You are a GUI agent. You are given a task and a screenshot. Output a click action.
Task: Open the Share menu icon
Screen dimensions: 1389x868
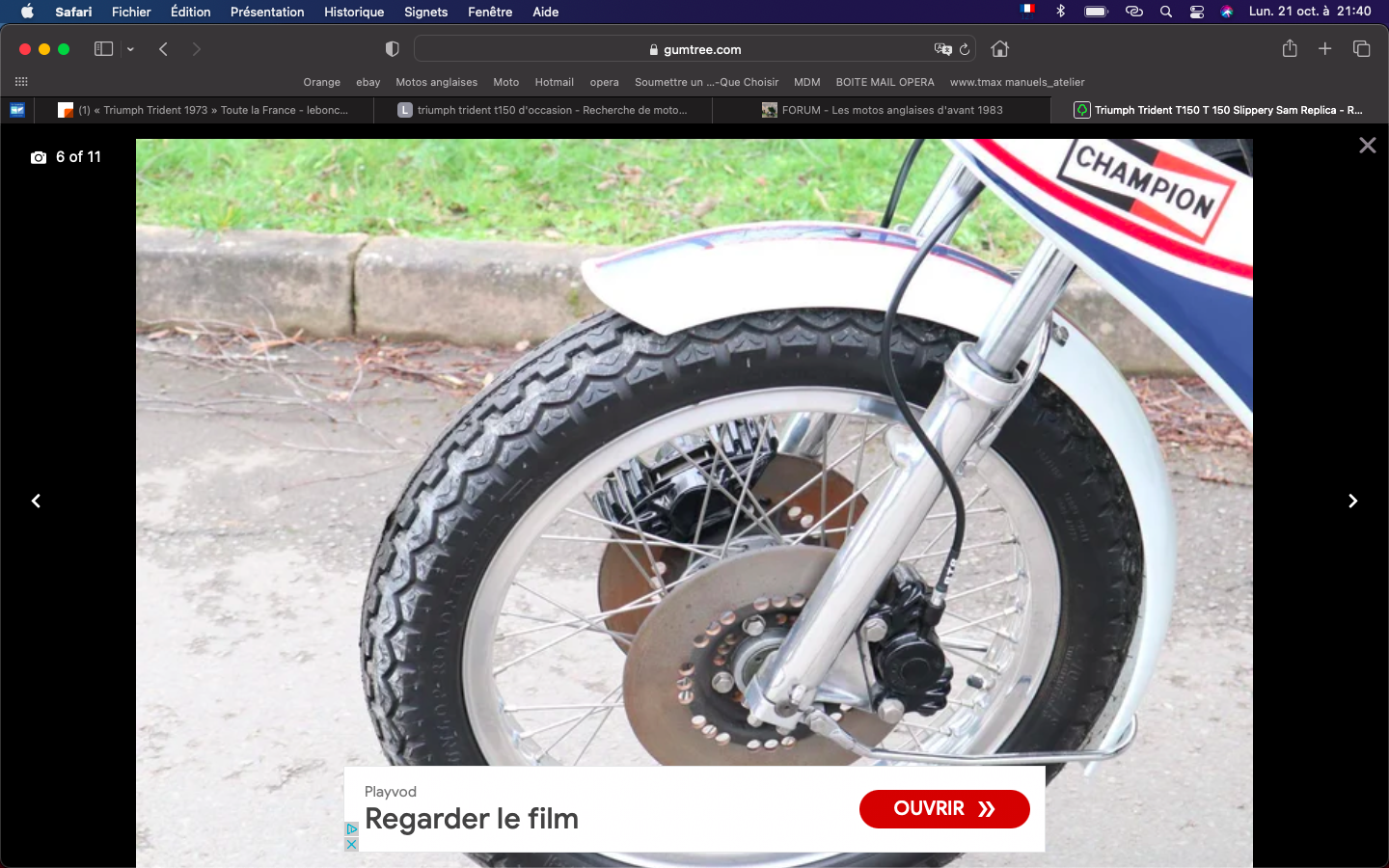pos(1290,48)
